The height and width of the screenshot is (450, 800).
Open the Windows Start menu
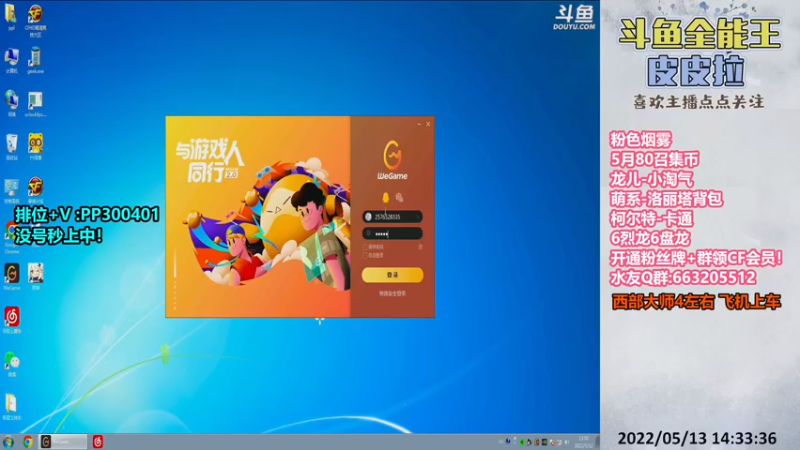click(x=8, y=442)
